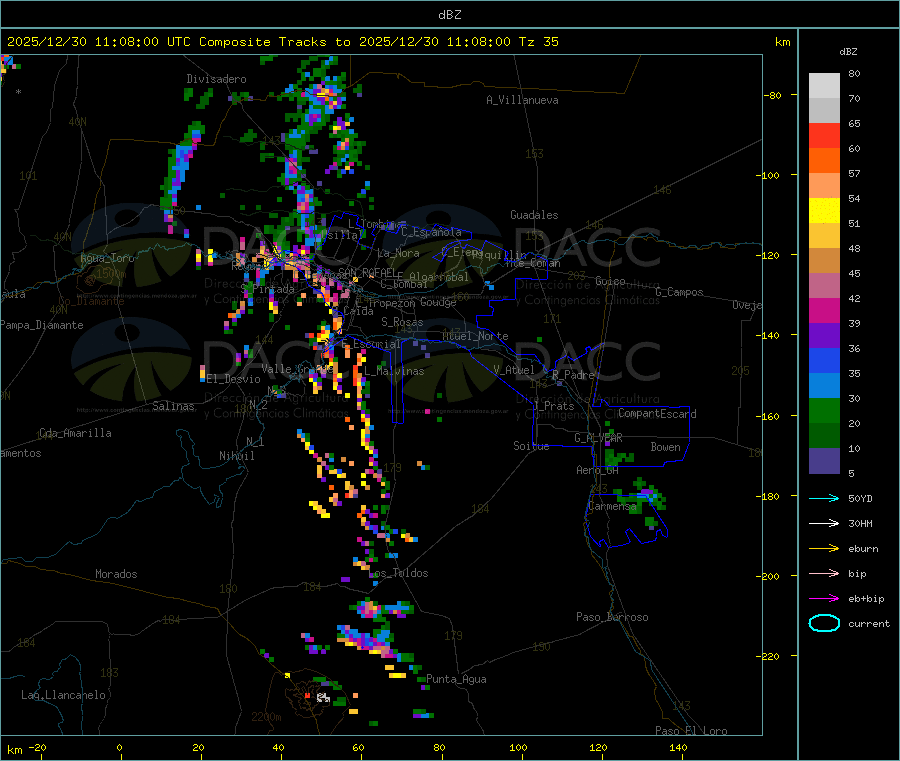Click the C_Española label
Image resolution: width=900 pixels, height=761 pixels.
(431, 232)
